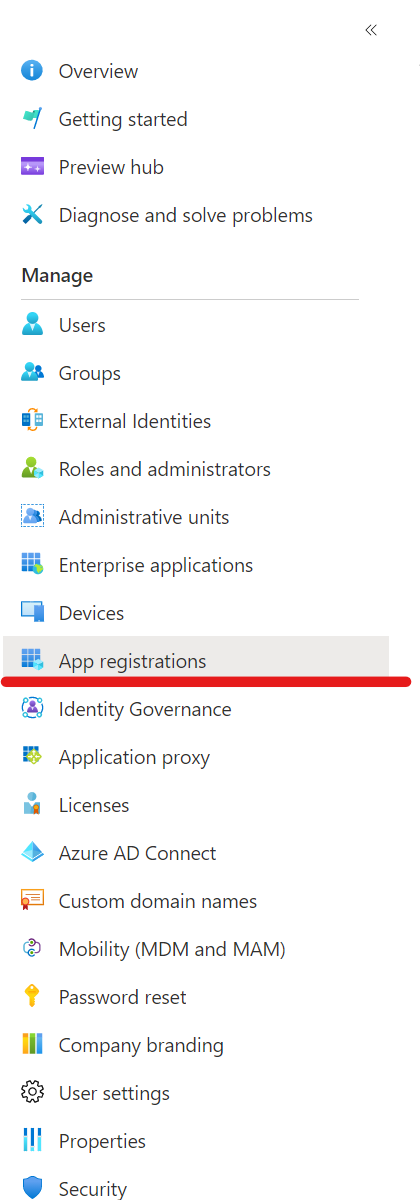
Task: Click the User settings gear icon
Action: pyautogui.click(x=32, y=1093)
